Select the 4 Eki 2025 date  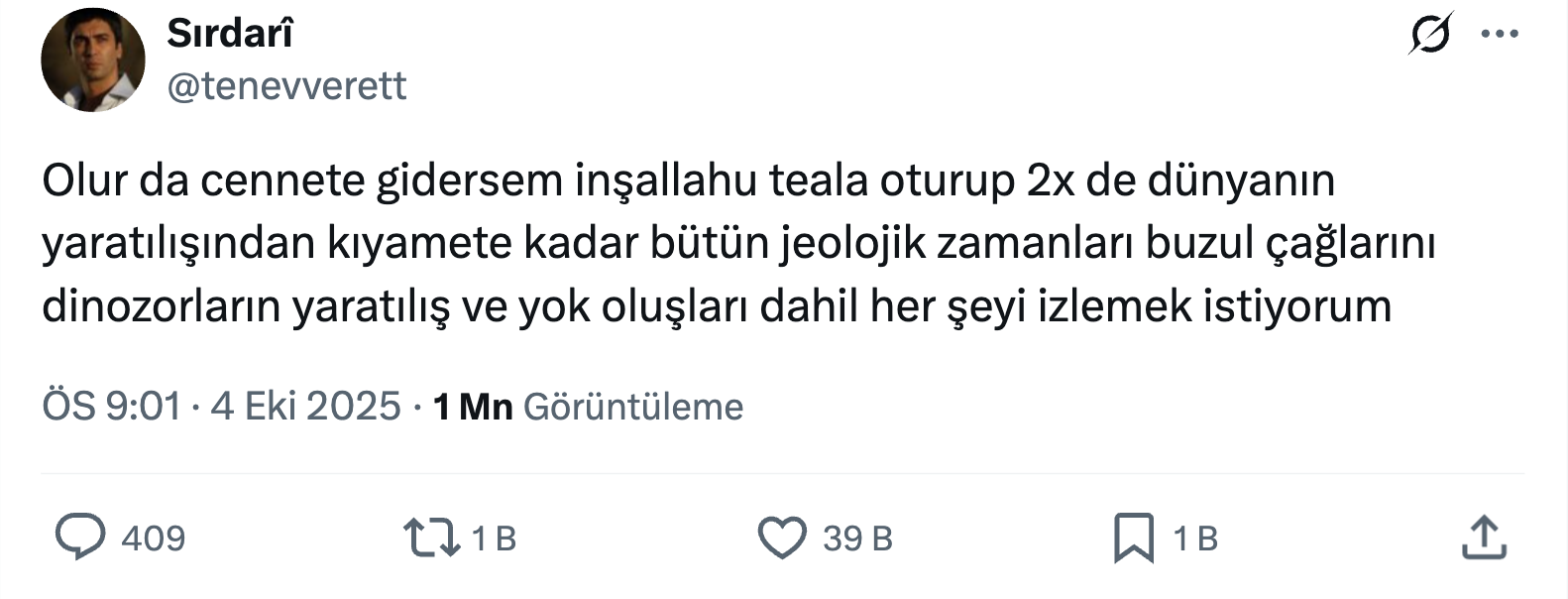pyautogui.click(x=305, y=407)
